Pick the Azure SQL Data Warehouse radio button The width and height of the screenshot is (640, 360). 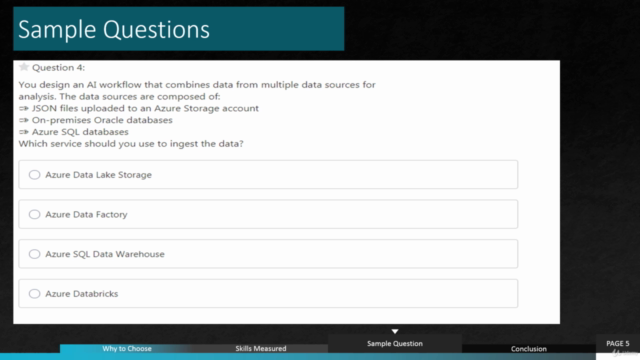(x=35, y=254)
